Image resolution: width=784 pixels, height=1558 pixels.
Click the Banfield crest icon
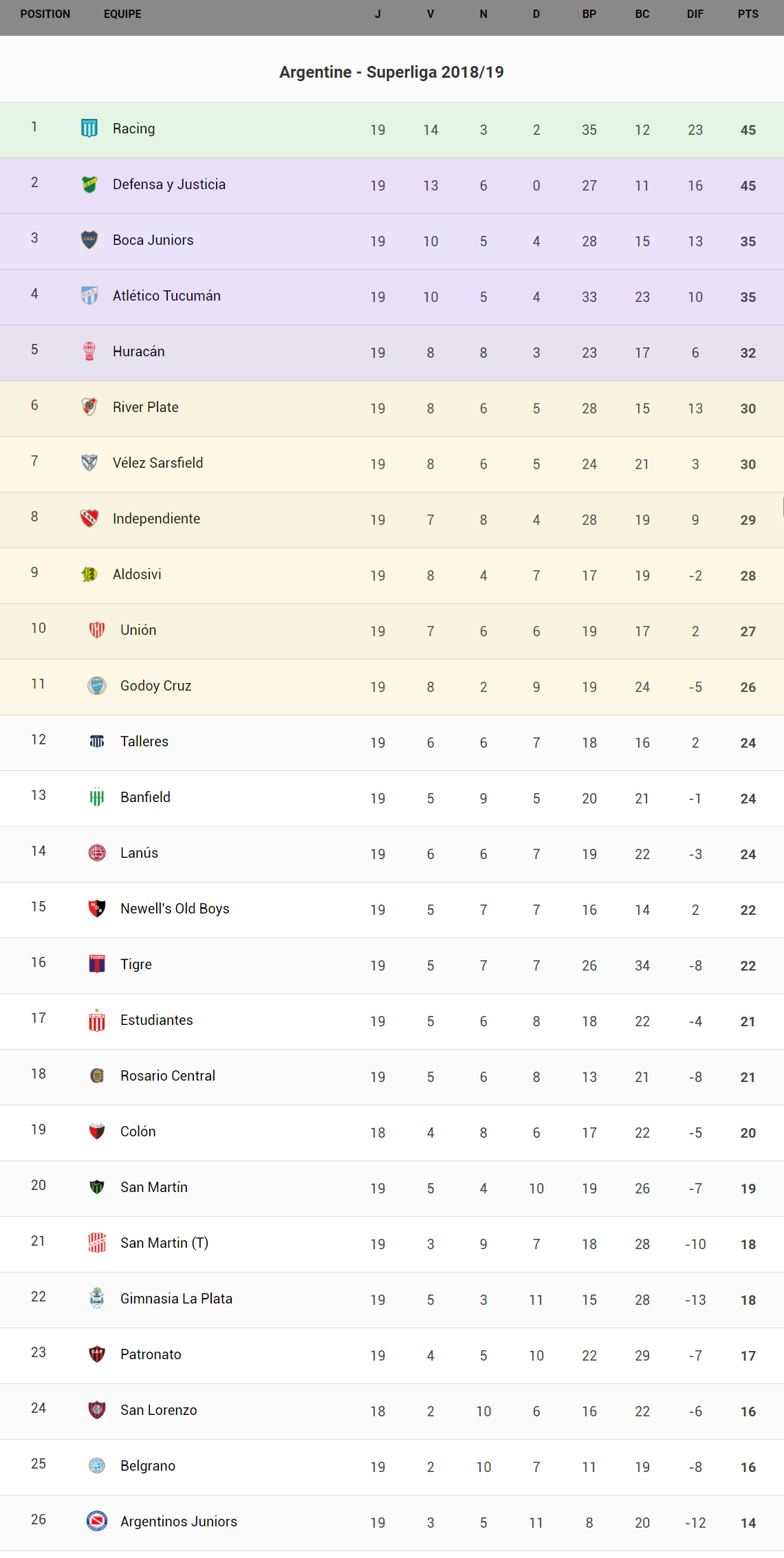[x=97, y=797]
